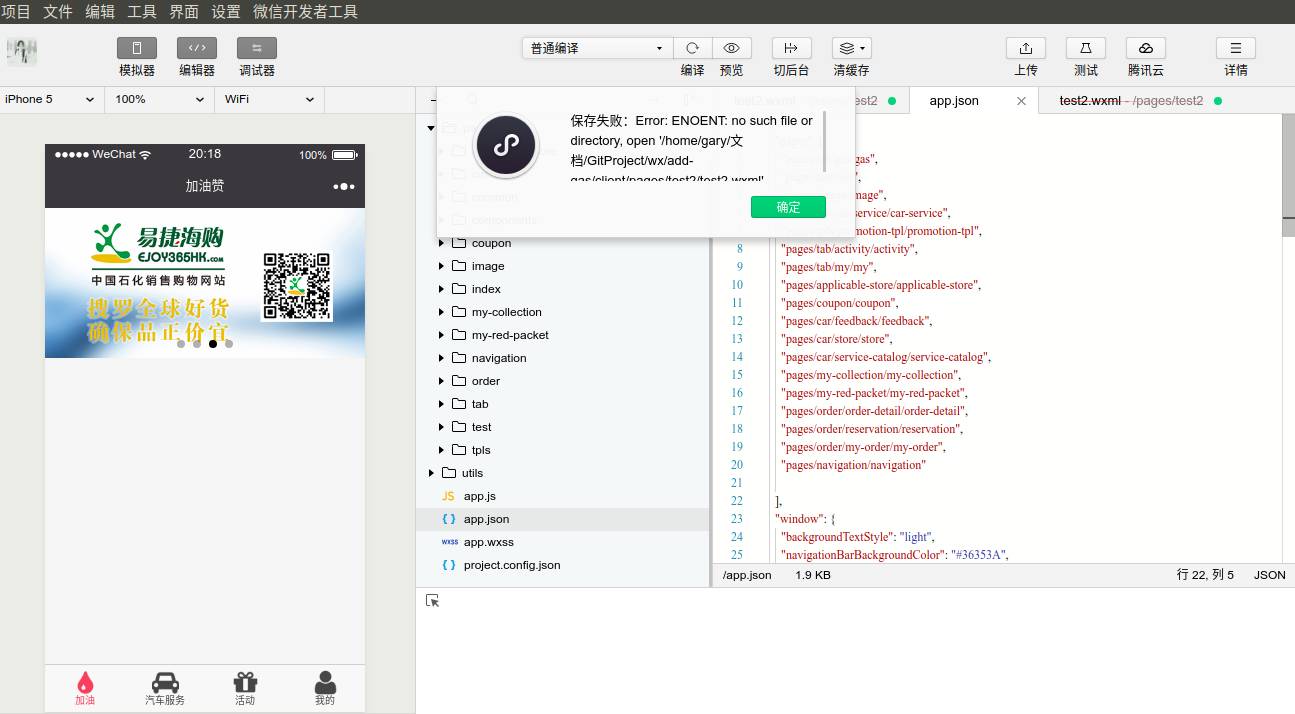Open the 100% zoom dropdown

(160, 99)
